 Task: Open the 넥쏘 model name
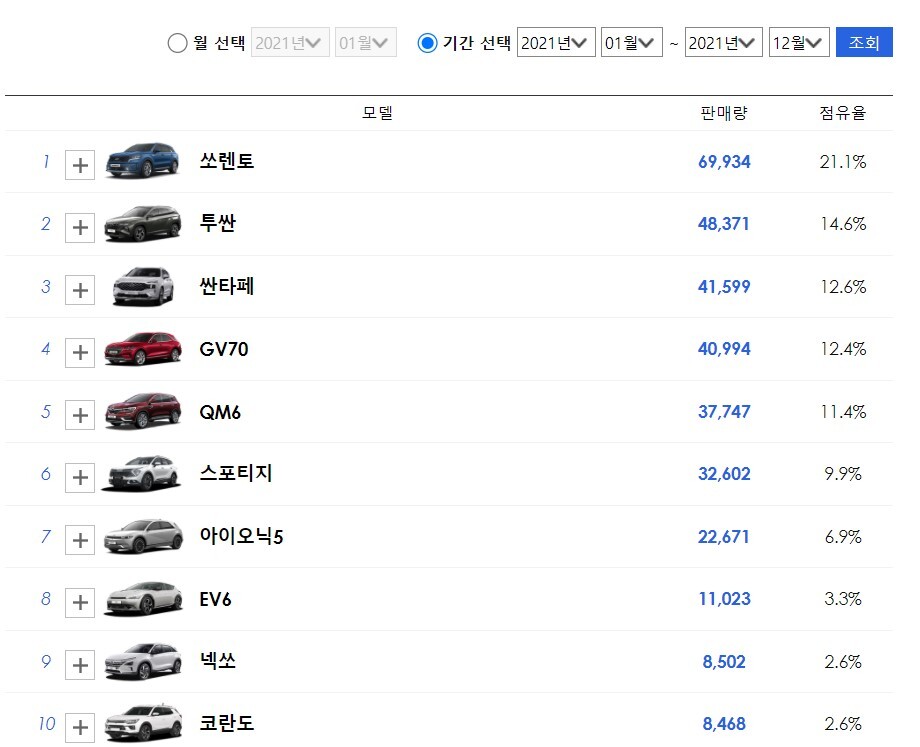(218, 661)
